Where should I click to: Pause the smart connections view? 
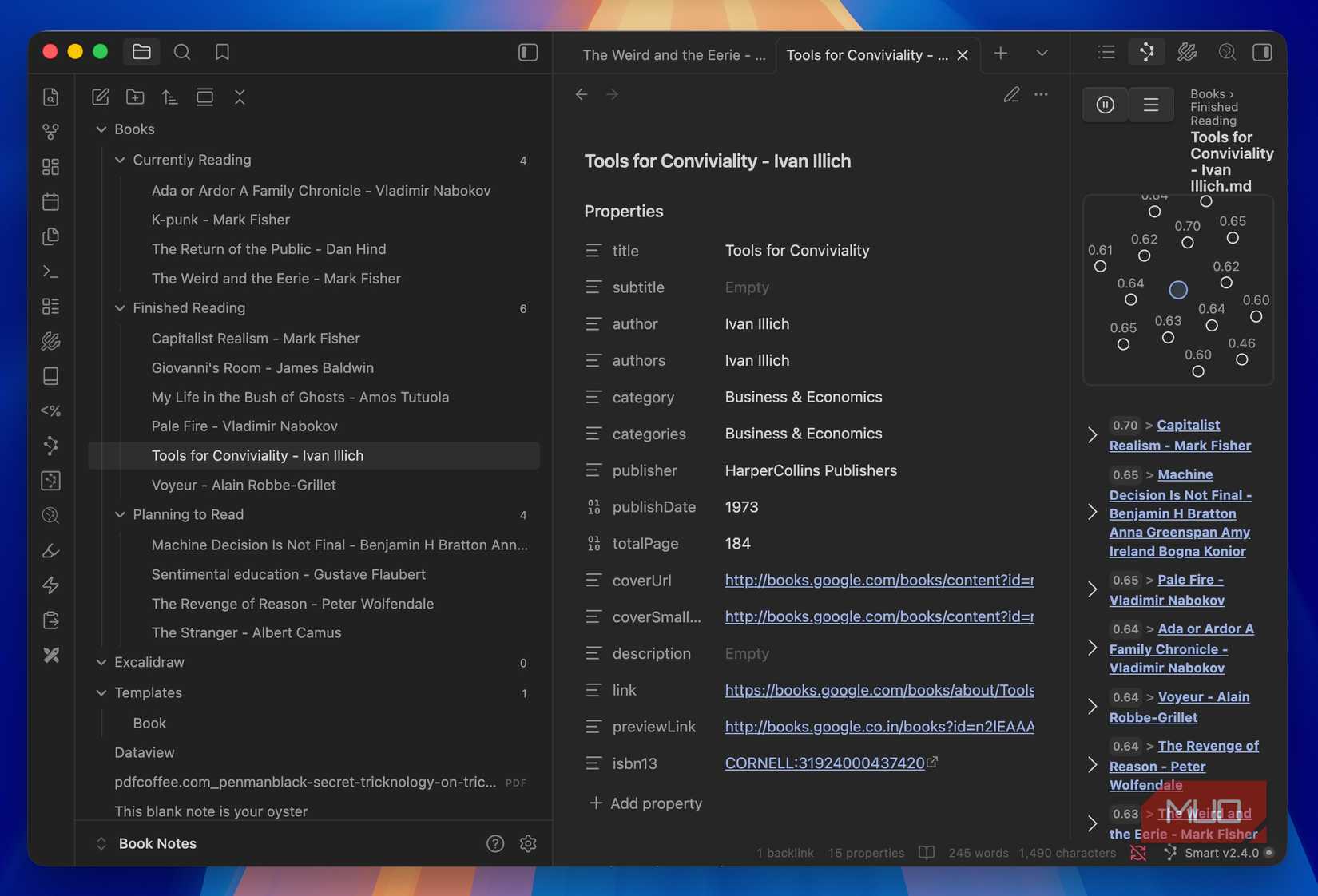(x=1106, y=105)
